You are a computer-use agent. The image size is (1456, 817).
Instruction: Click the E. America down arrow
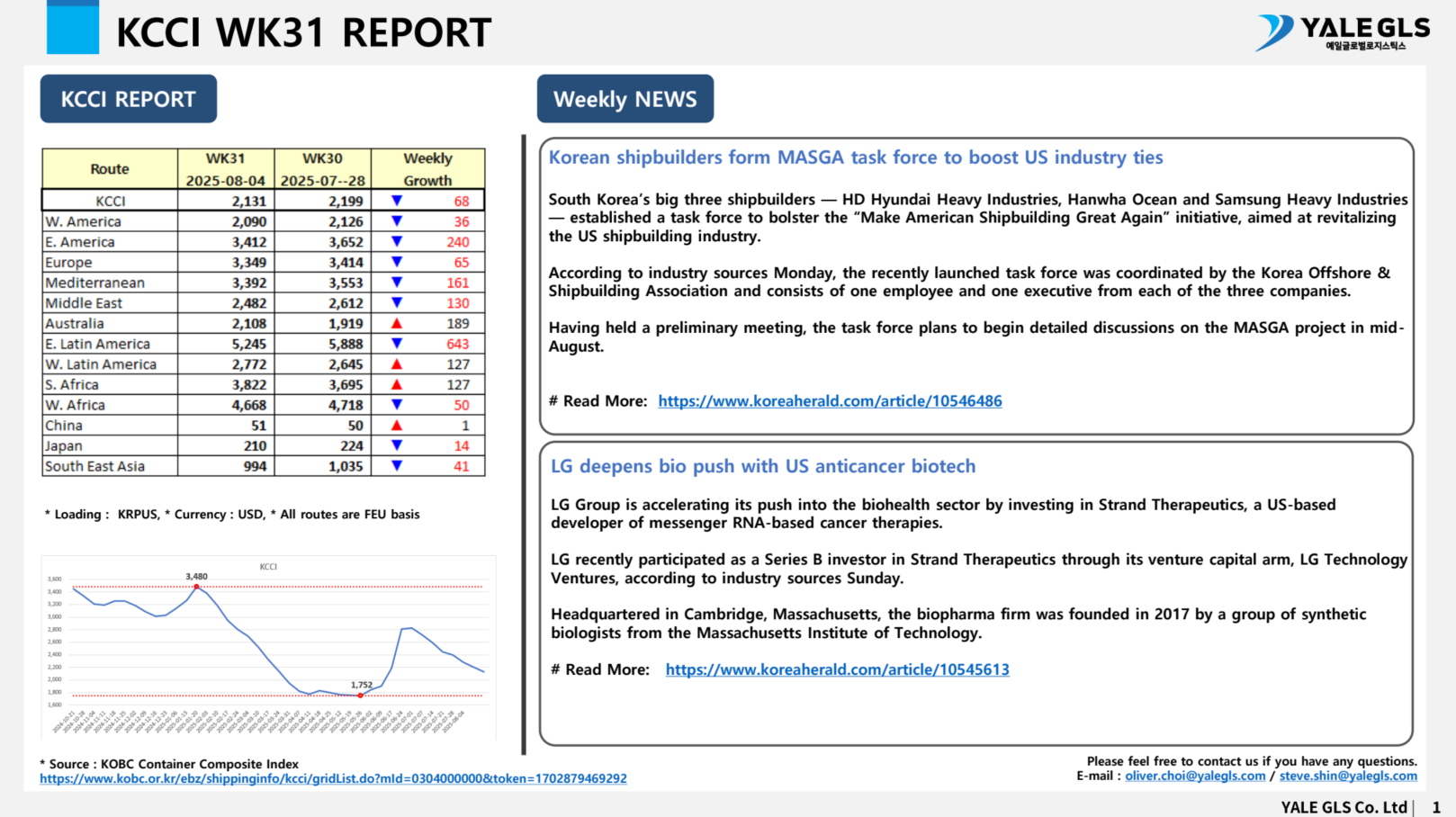coord(397,242)
